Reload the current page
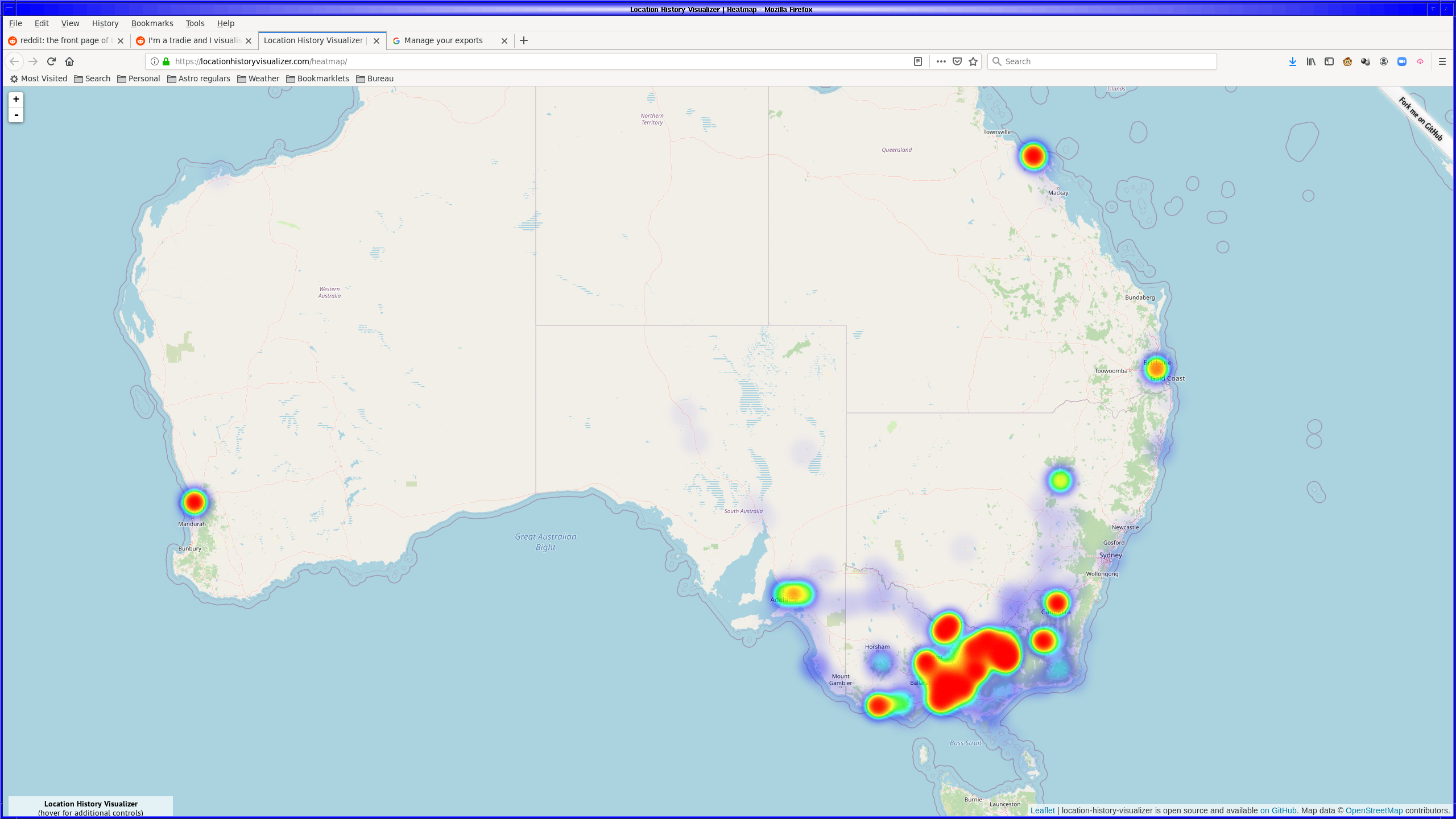The height and width of the screenshot is (819, 1456). point(51,61)
